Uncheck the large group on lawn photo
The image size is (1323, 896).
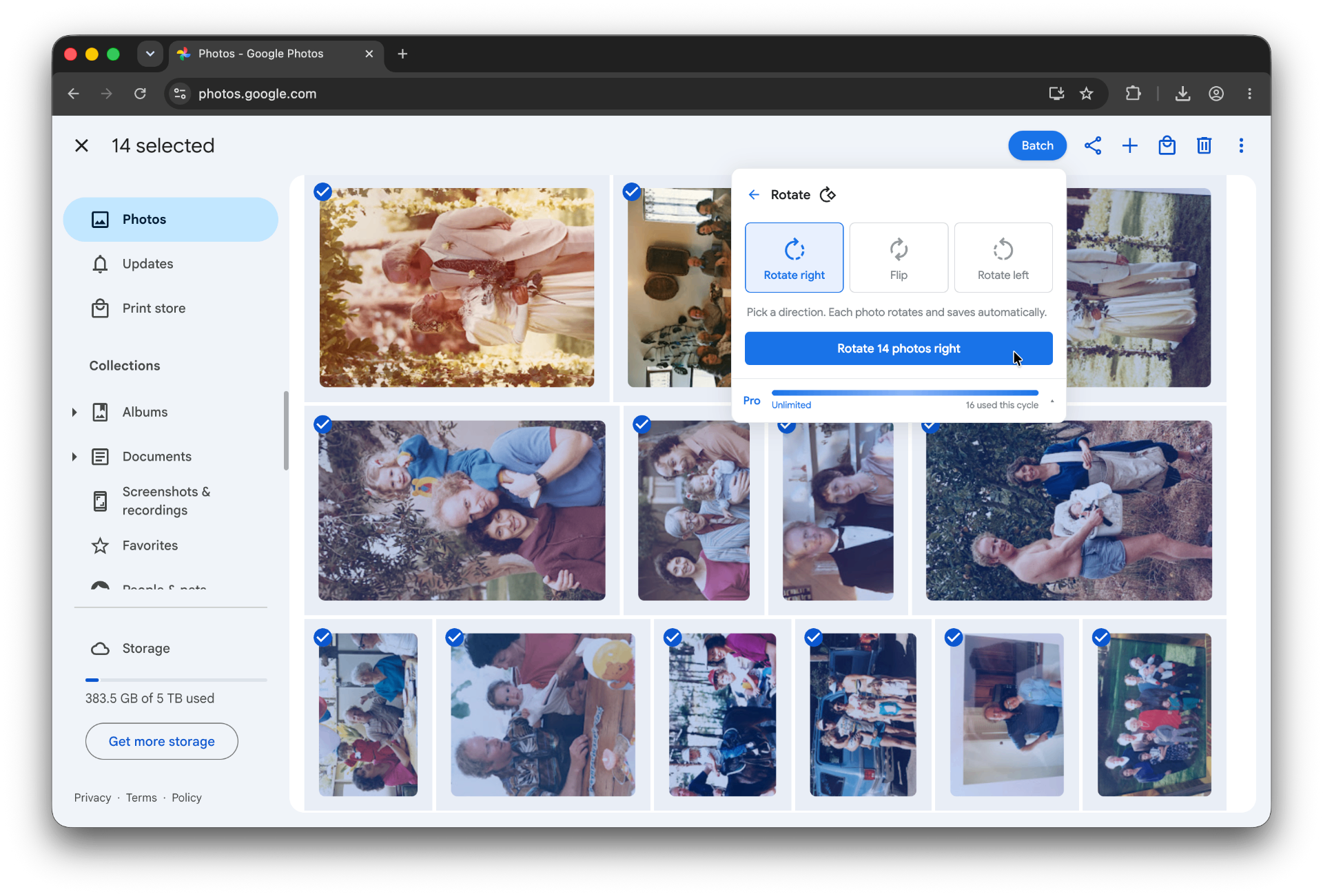pyautogui.click(x=1101, y=638)
